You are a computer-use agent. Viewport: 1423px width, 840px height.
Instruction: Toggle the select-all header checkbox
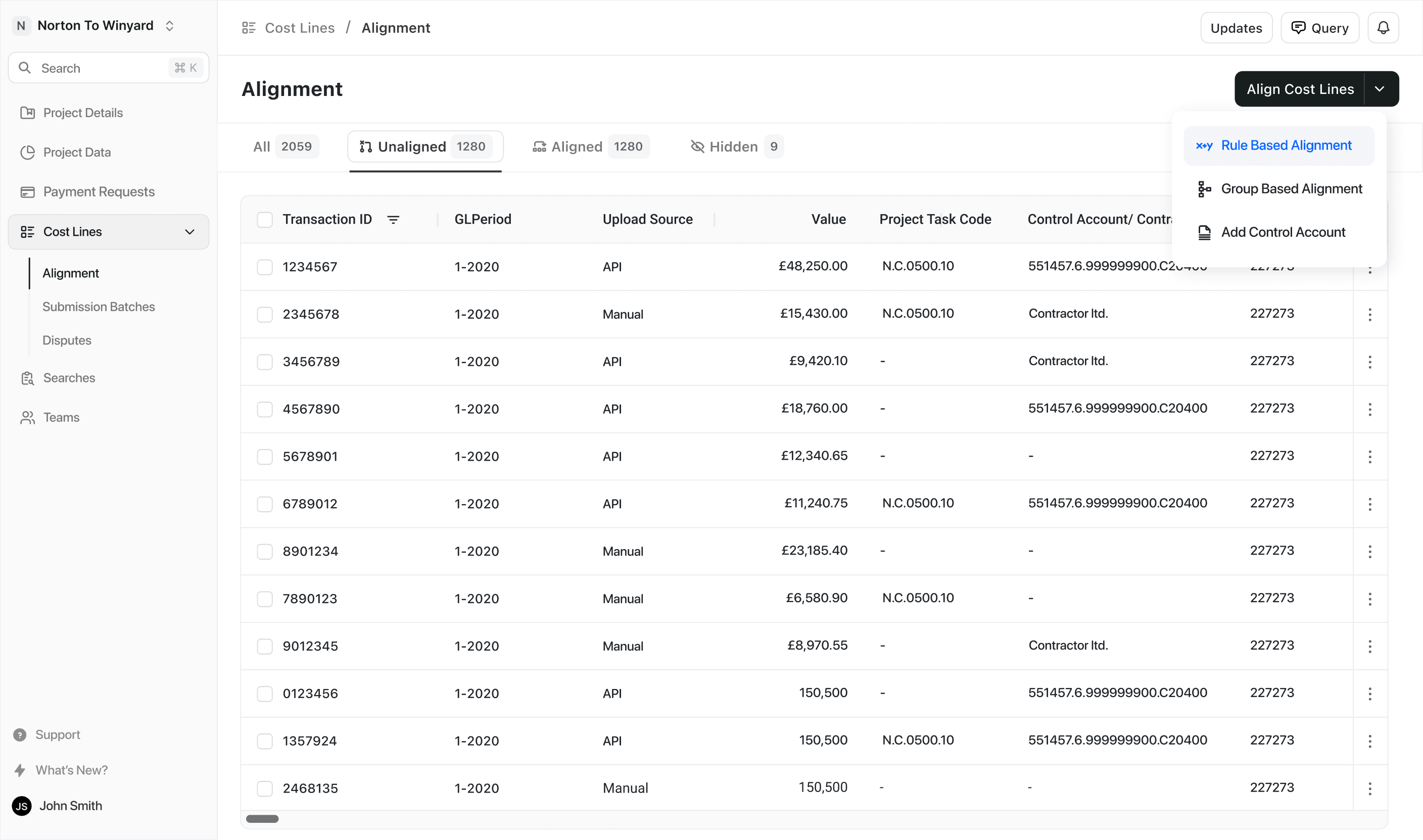264,219
